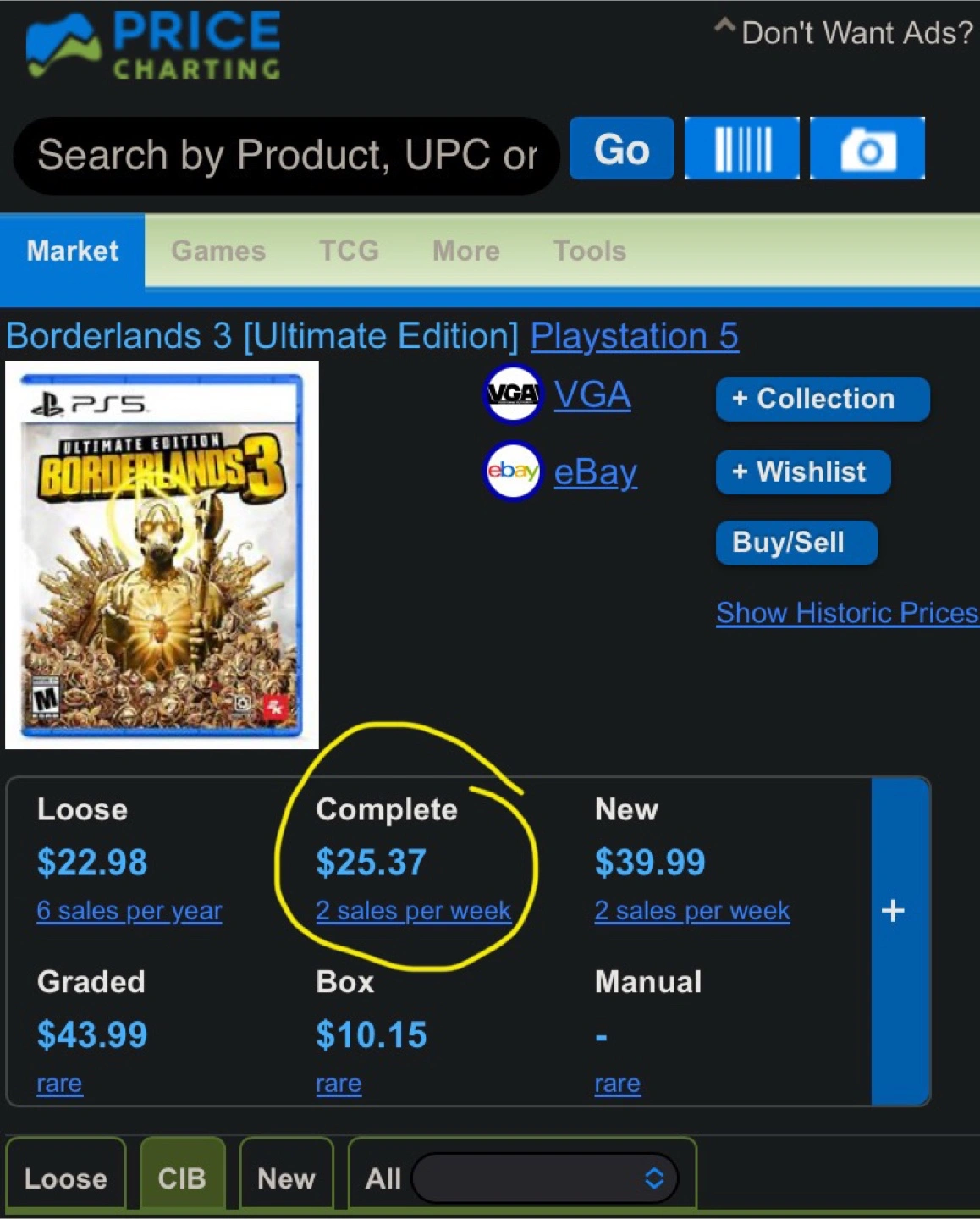
Task: Collapse the Don't Want Ads caret
Action: [x=724, y=26]
